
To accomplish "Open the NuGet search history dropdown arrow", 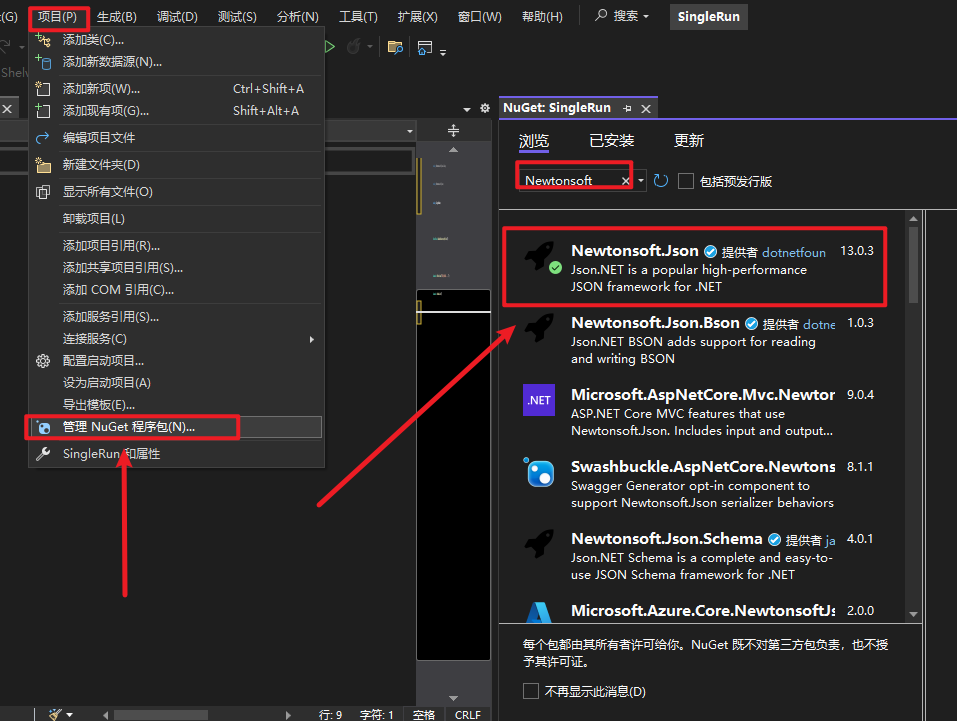I will pyautogui.click(x=641, y=181).
